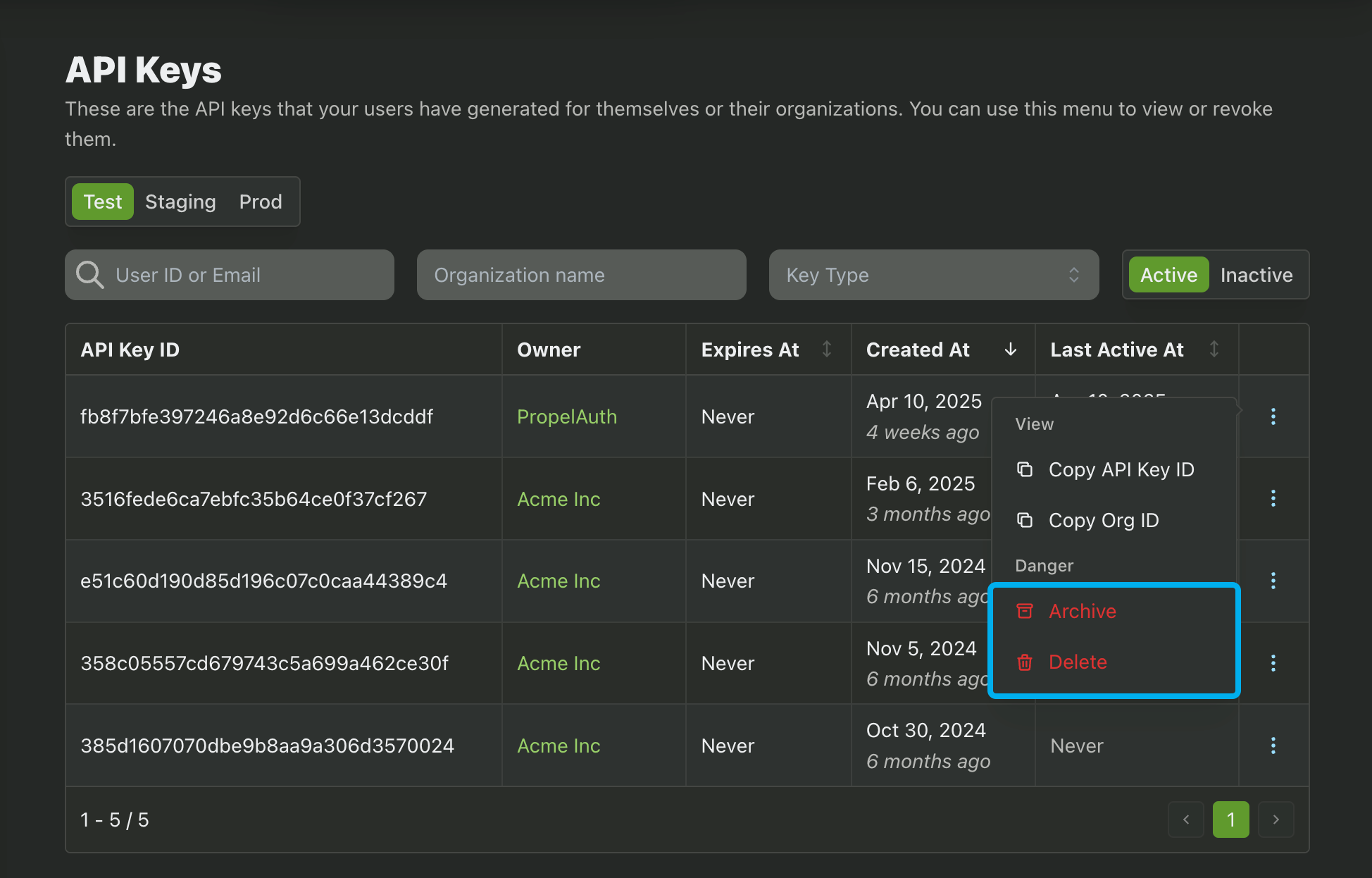Click the API Keys page heading
The image size is (1372, 878).
pyautogui.click(x=144, y=70)
